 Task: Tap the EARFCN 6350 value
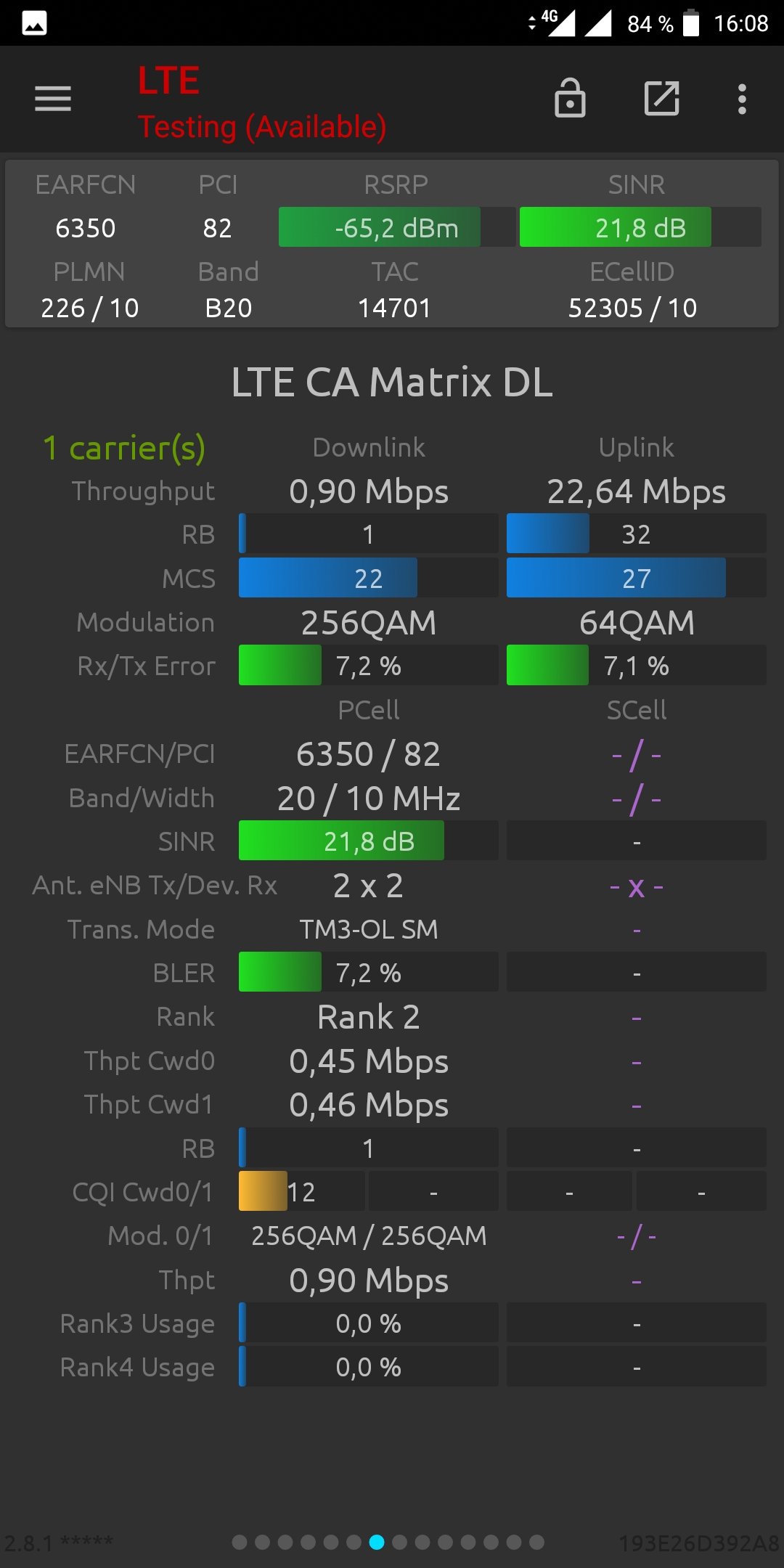click(x=86, y=228)
